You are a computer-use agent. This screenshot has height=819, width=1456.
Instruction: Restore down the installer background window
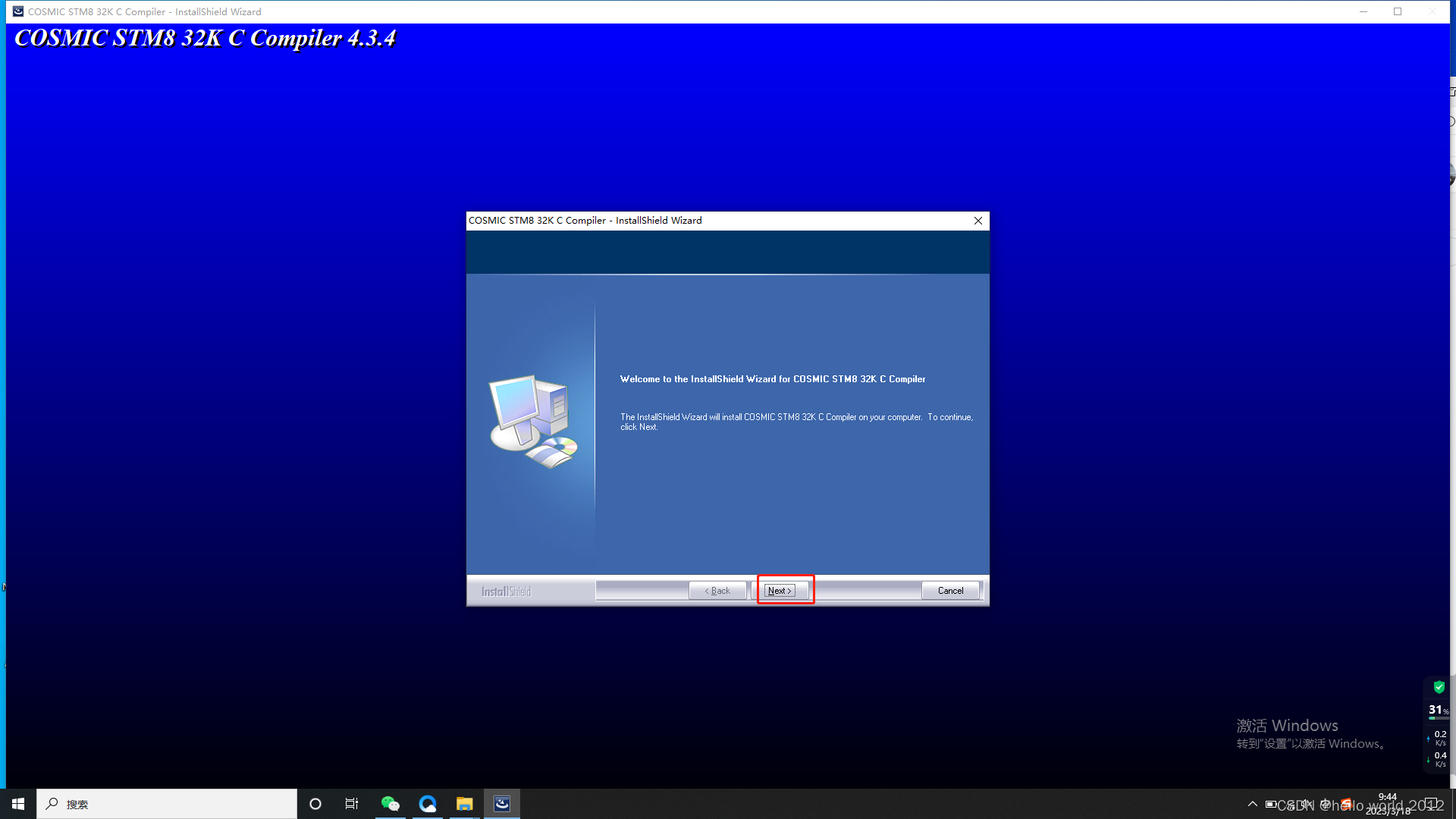tap(1398, 11)
